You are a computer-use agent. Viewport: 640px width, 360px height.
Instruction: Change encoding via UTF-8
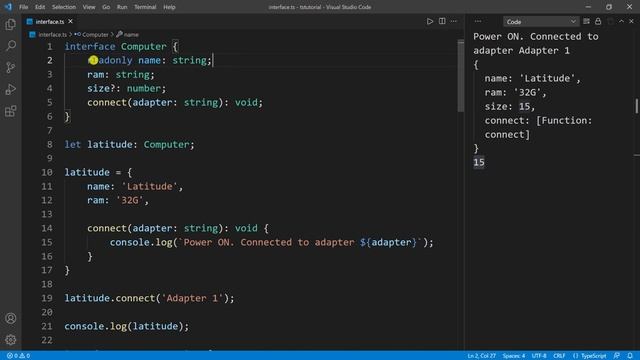(x=539, y=356)
